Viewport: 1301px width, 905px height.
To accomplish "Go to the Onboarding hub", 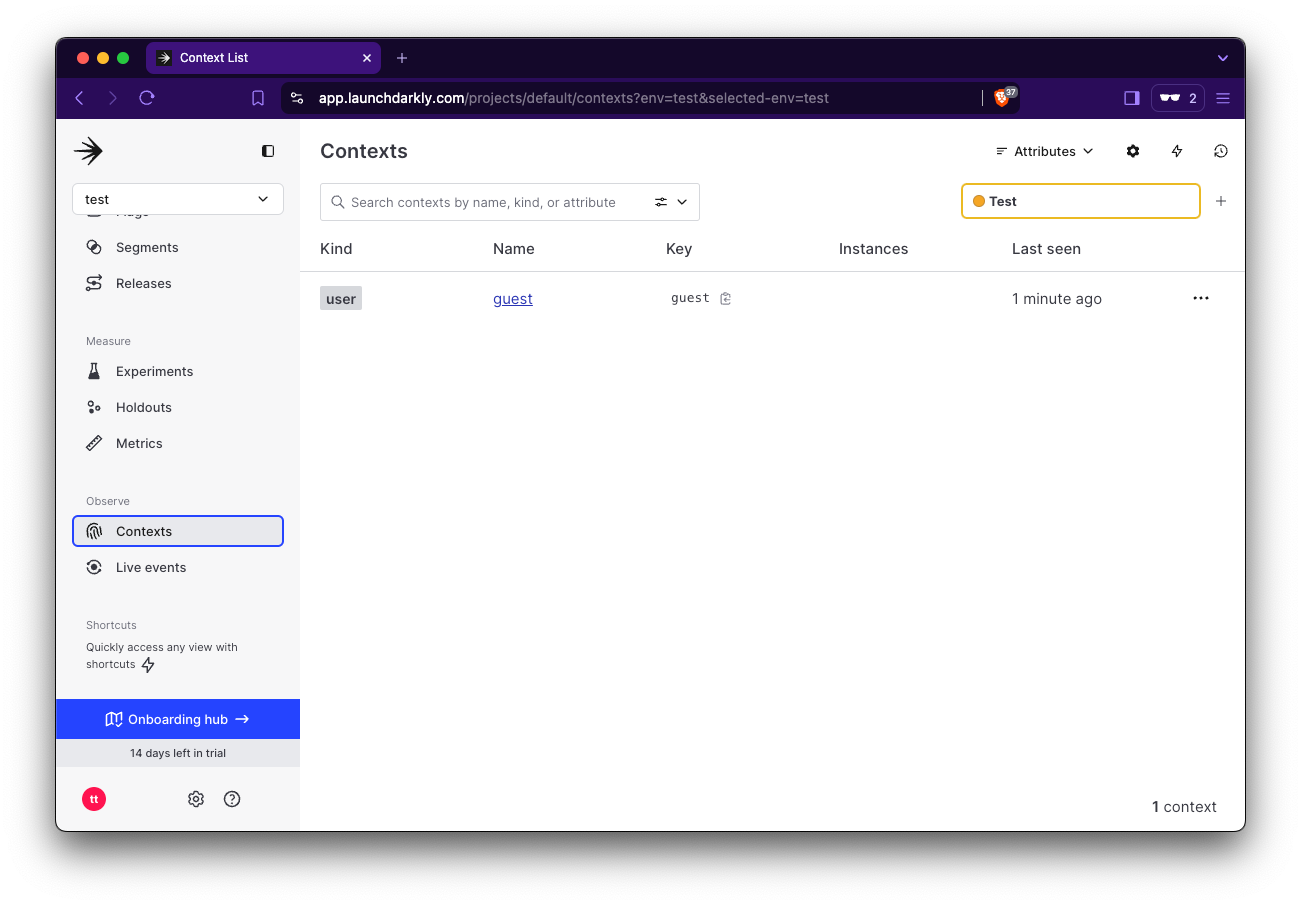I will pos(178,718).
